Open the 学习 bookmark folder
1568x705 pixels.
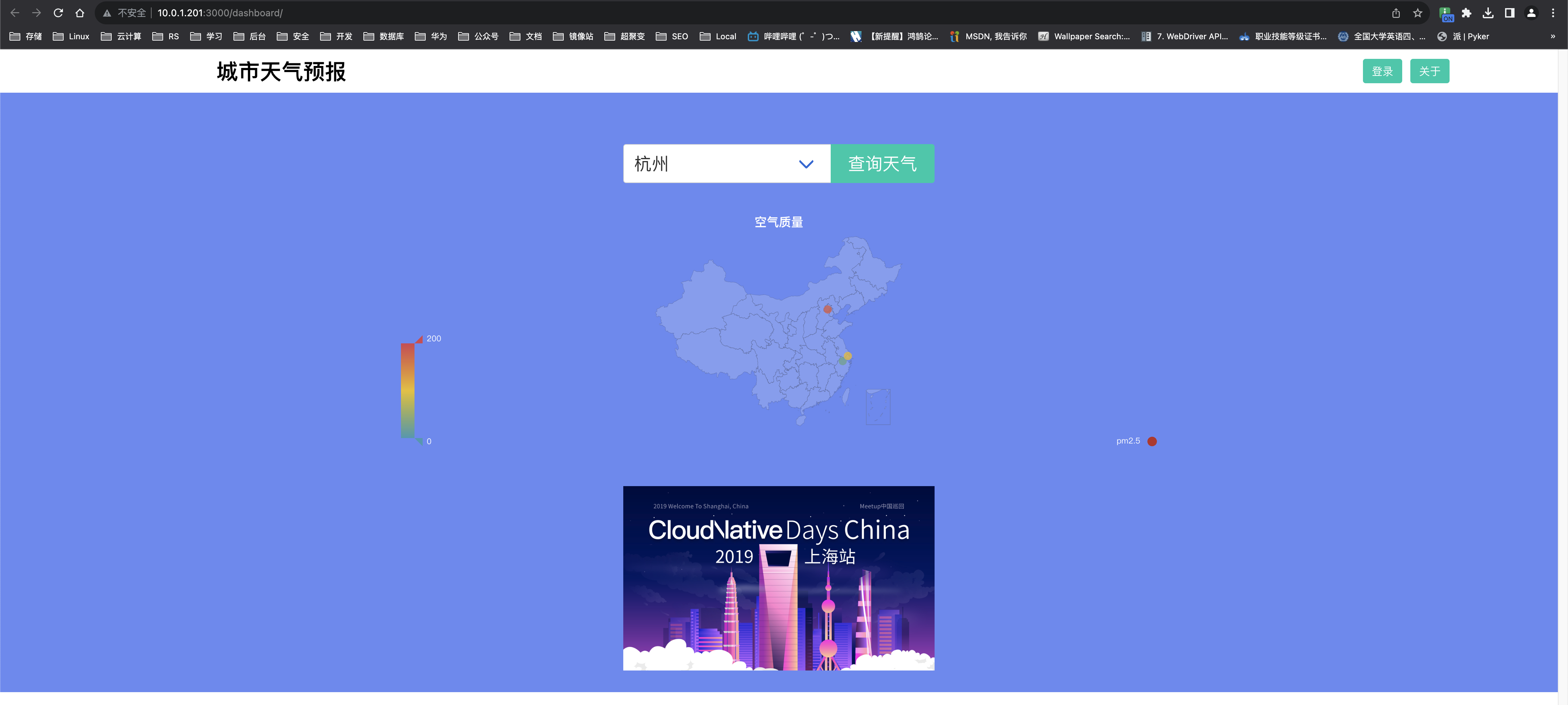206,37
